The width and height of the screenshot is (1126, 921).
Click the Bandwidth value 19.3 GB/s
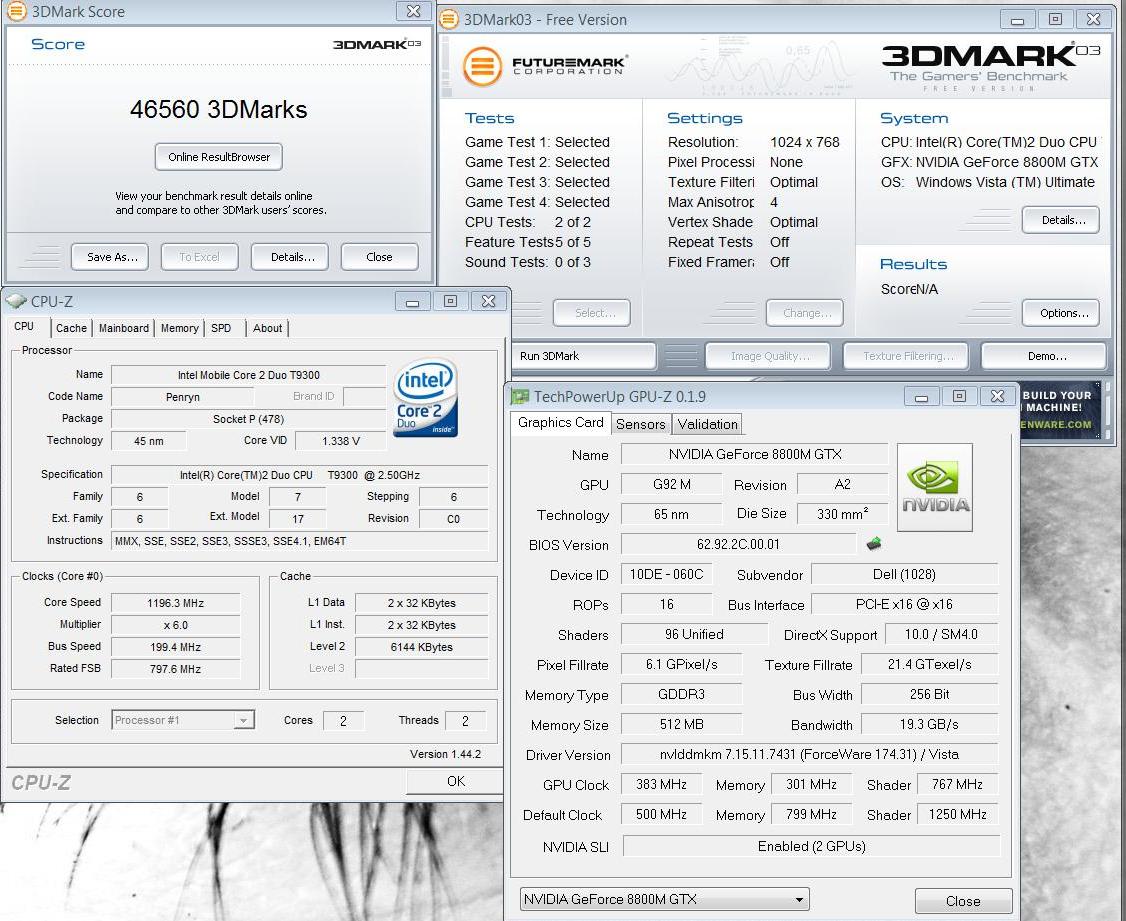(x=929, y=724)
